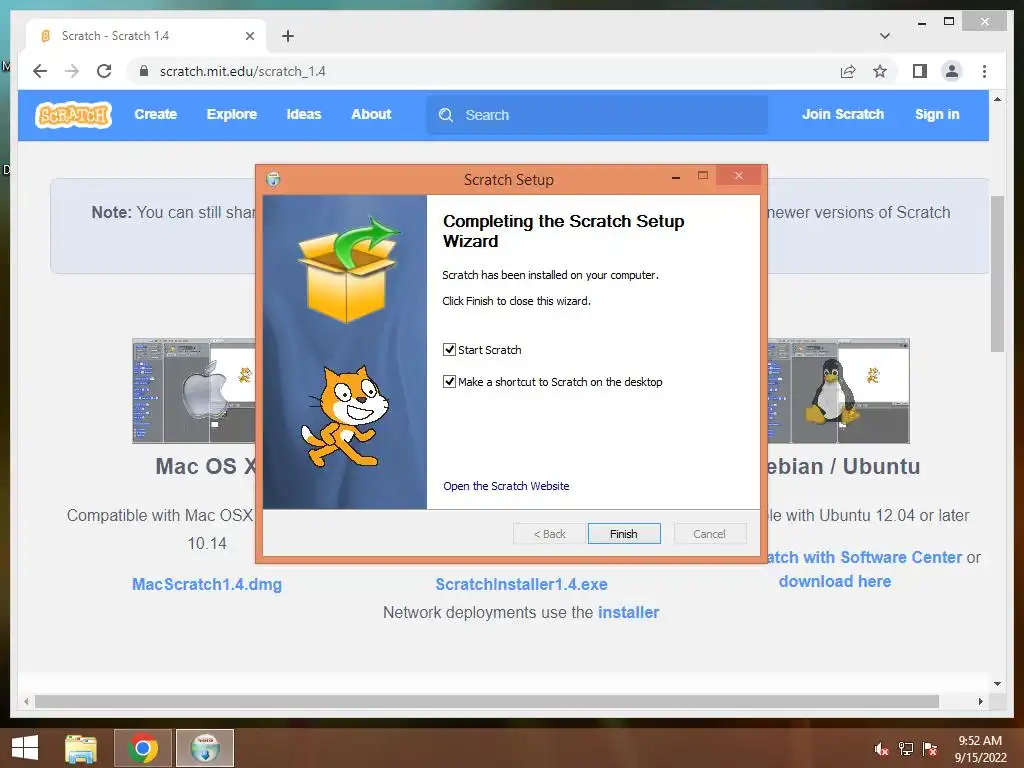Click the Scratch Setup title bar icon
This screenshot has height=768, width=1024.
(x=273, y=179)
